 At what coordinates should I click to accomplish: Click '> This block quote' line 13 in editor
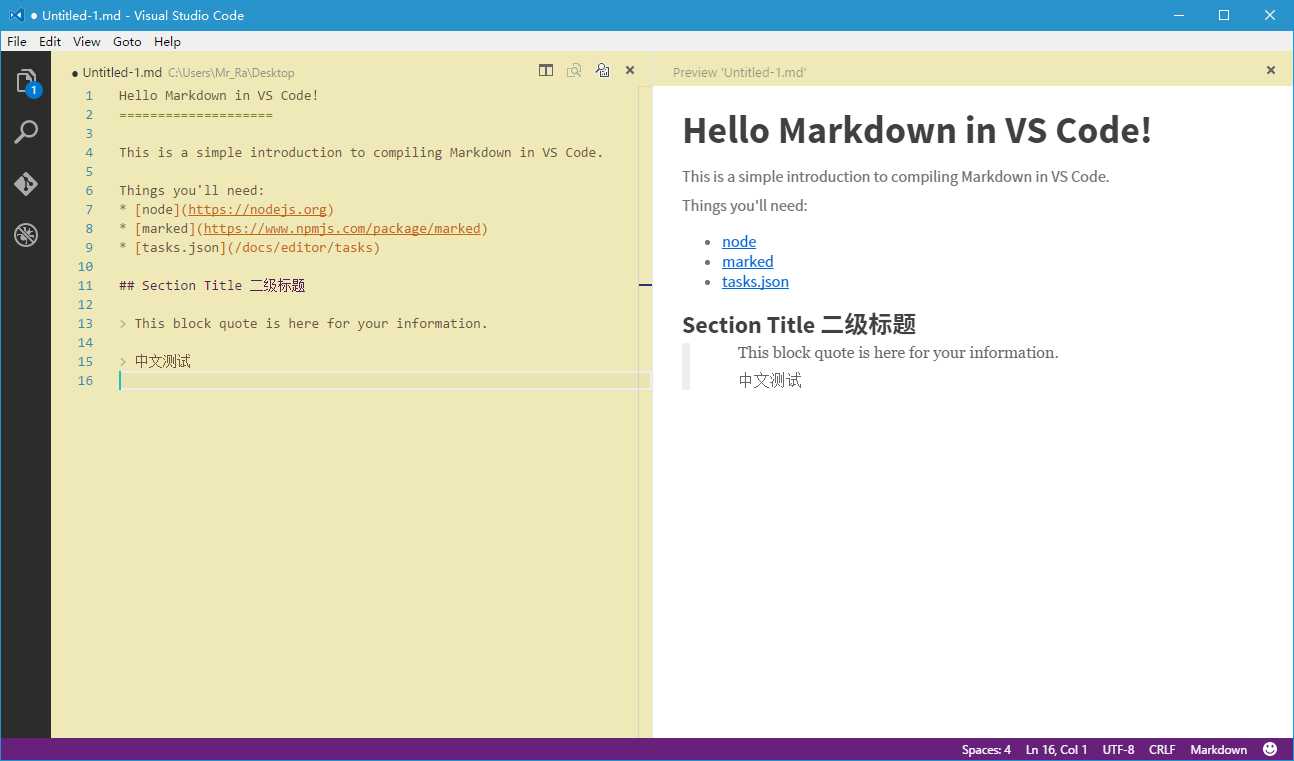[x=303, y=324]
